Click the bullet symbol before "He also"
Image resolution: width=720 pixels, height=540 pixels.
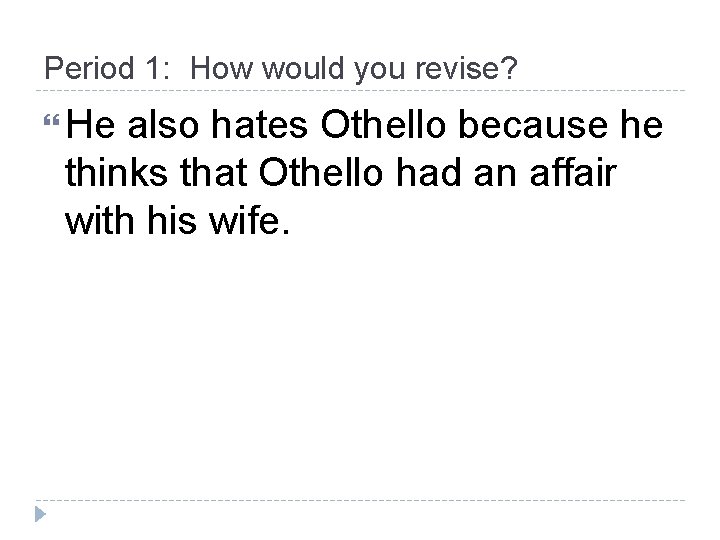pos(53,127)
